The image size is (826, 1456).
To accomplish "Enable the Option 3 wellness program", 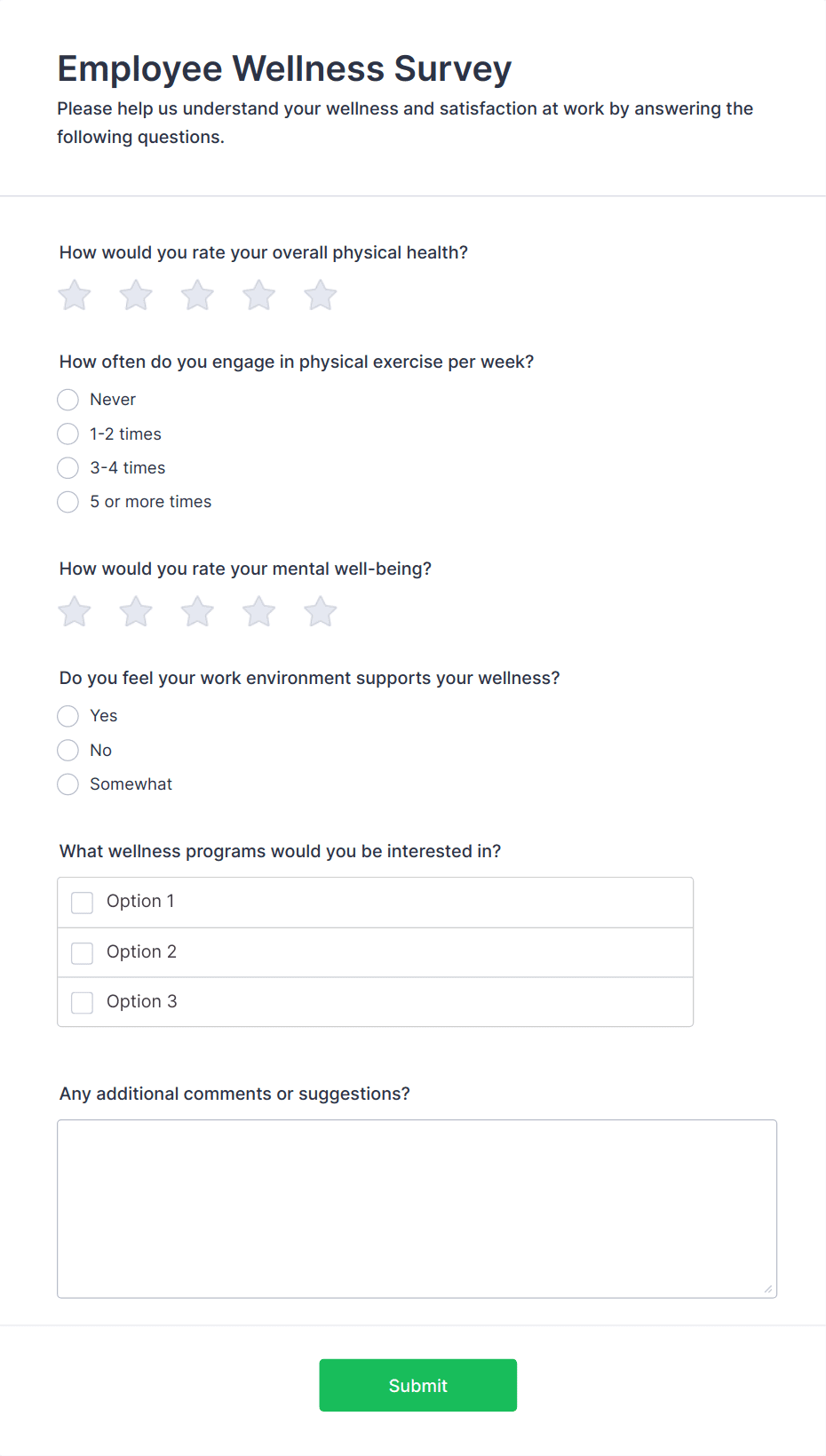I will pos(83,1003).
